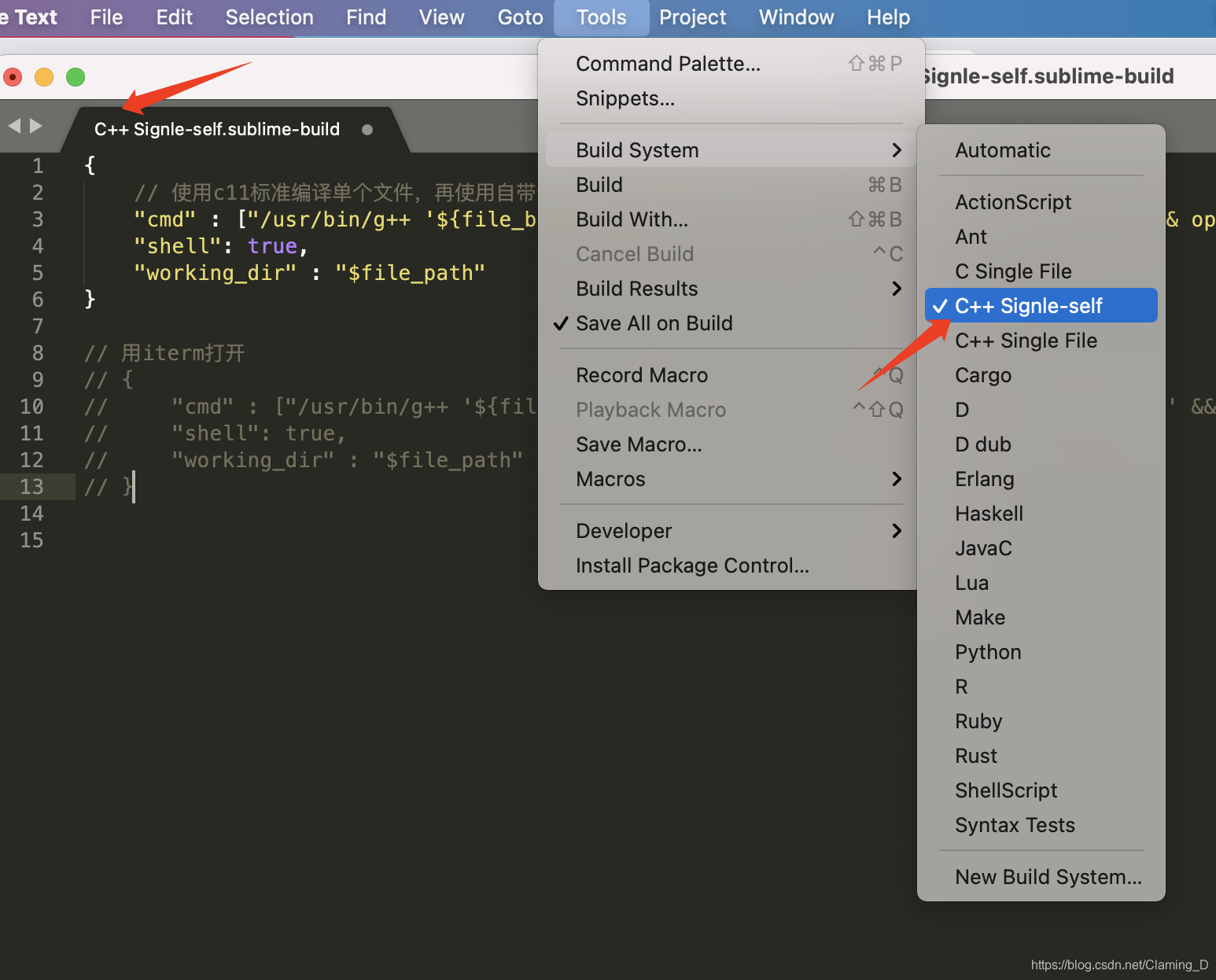The image size is (1216, 980).
Task: Select Make build system
Action: [1041, 617]
